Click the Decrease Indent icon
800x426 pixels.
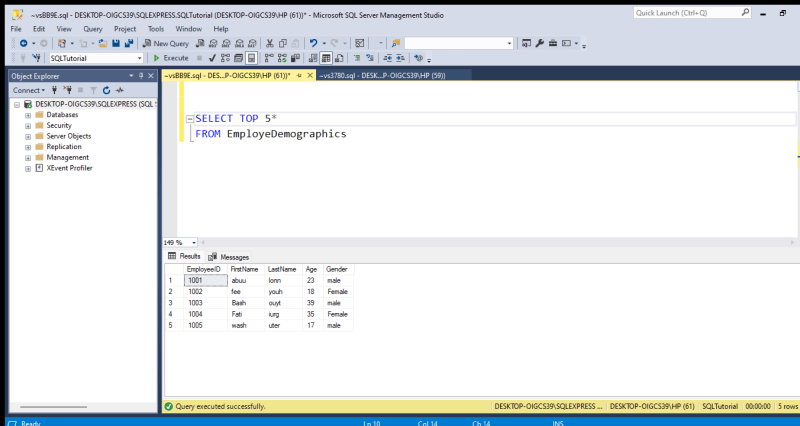point(388,58)
